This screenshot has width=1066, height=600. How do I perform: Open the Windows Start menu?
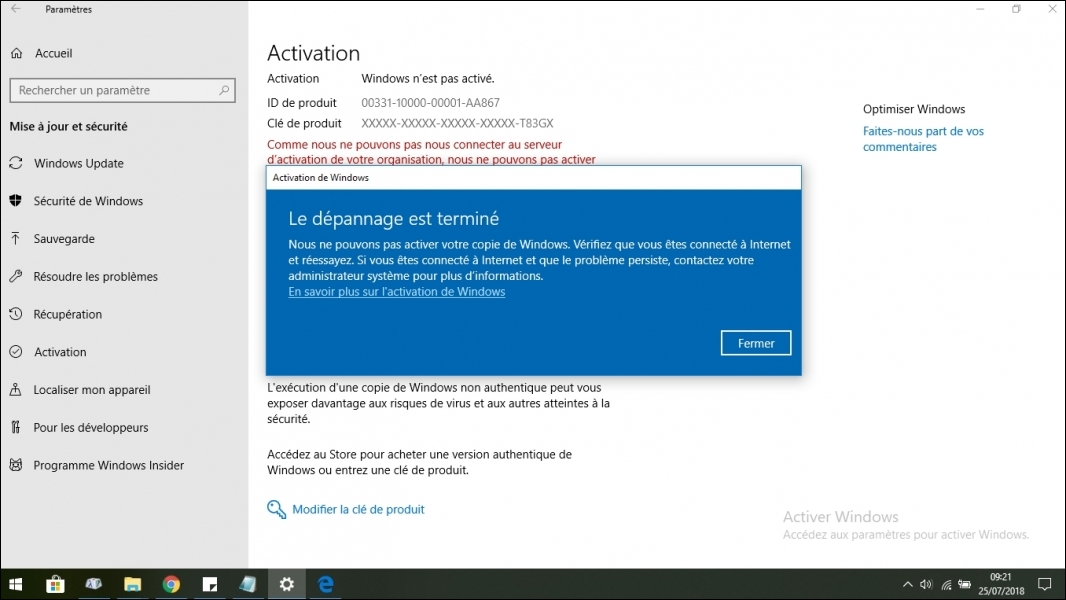click(16, 584)
